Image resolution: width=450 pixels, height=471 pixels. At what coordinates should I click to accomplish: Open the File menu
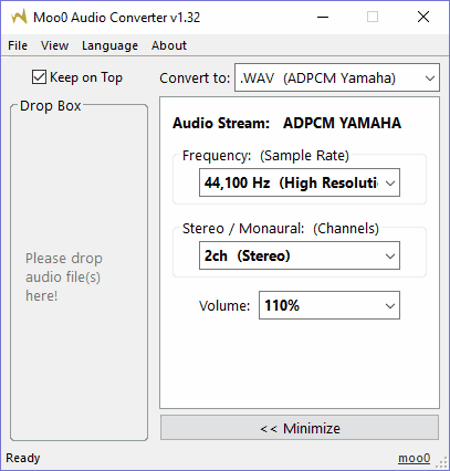18,46
